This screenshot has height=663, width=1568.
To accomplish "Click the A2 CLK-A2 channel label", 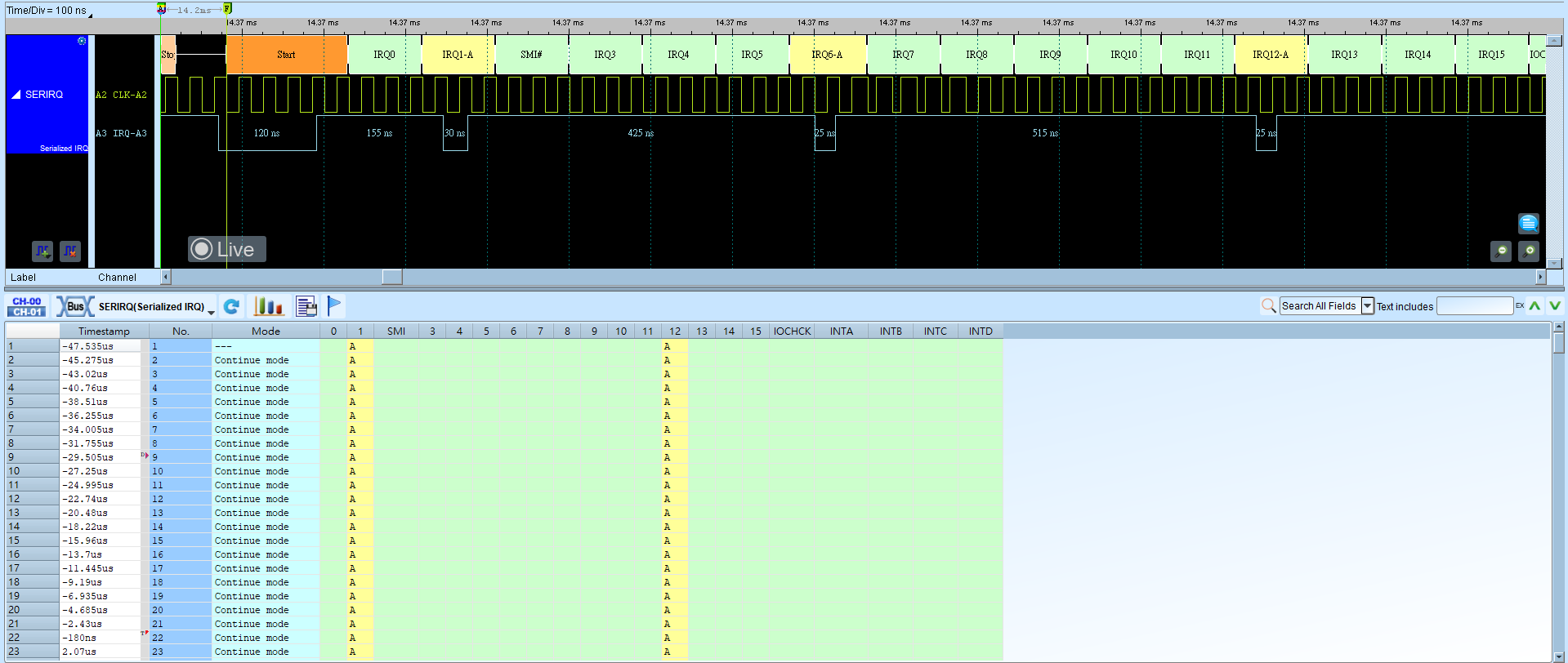I will click(121, 95).
